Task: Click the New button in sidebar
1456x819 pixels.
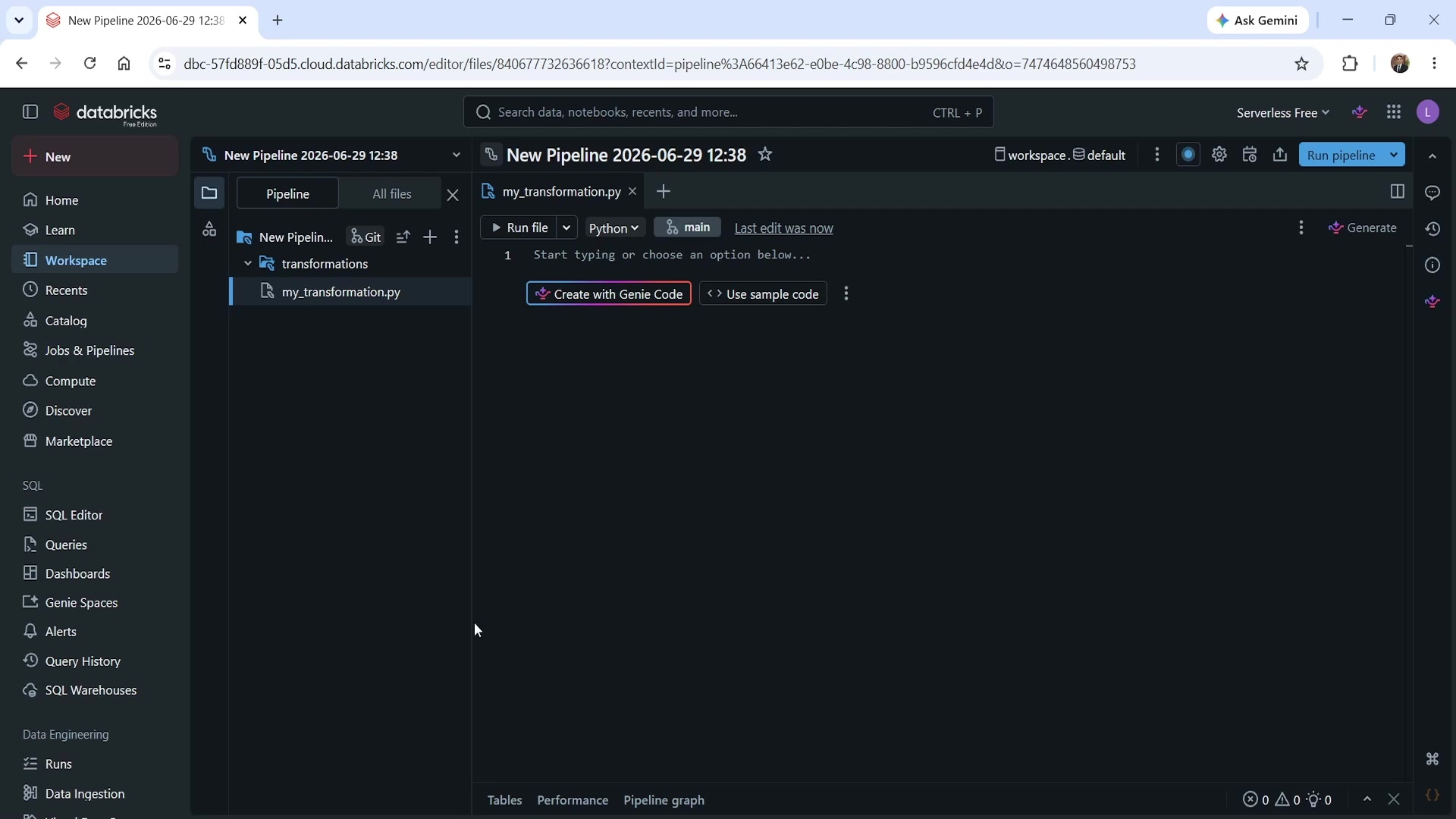Action: 95,157
